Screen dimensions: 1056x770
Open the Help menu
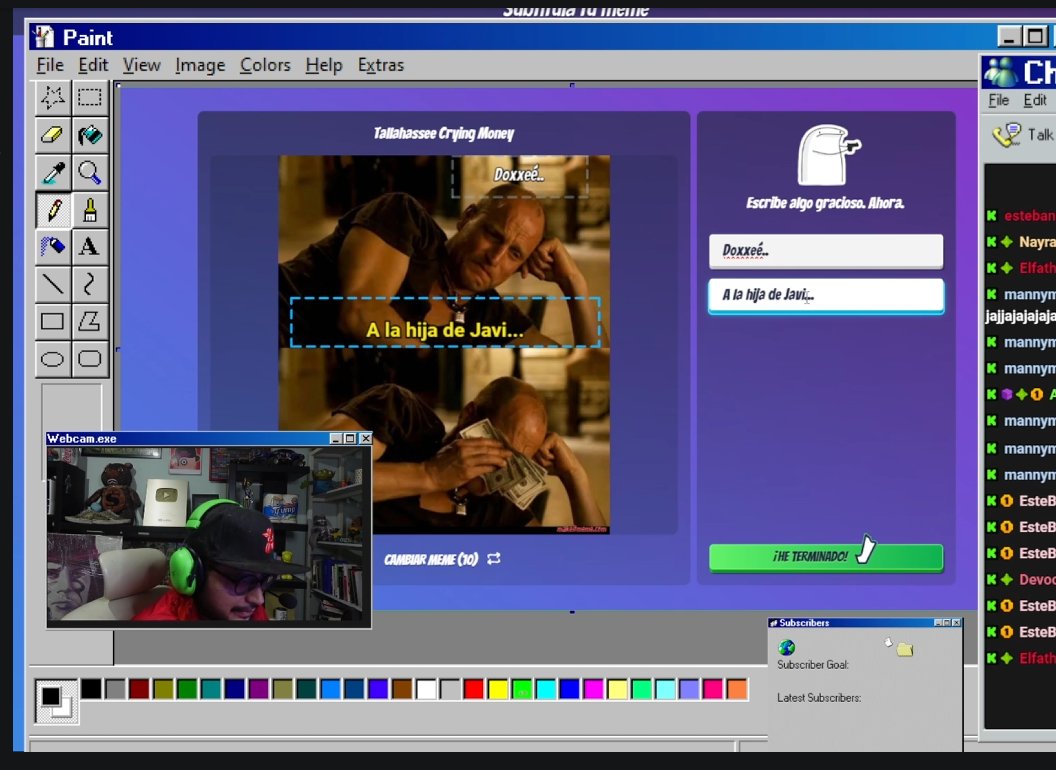[324, 65]
